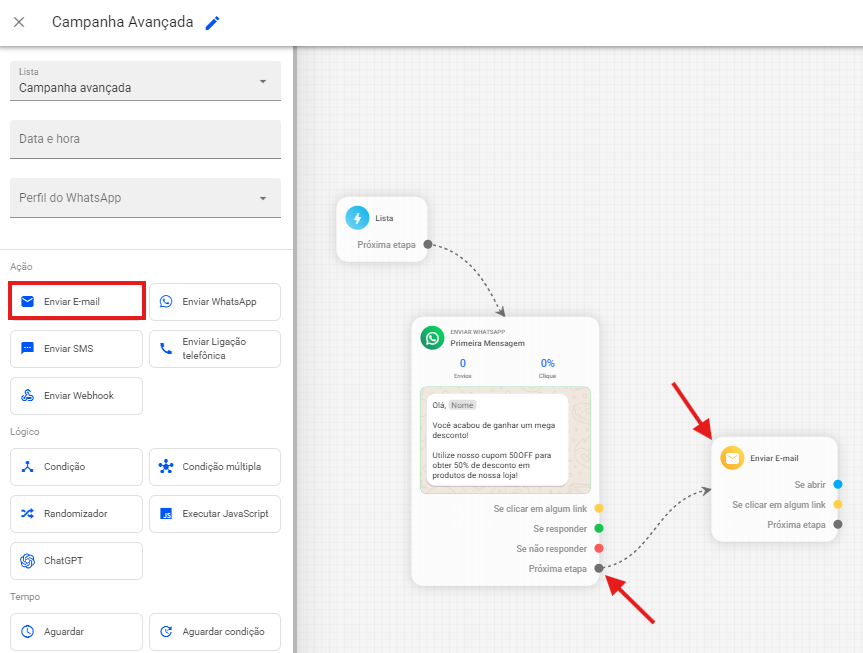Add an Aguardar time step

[77, 631]
